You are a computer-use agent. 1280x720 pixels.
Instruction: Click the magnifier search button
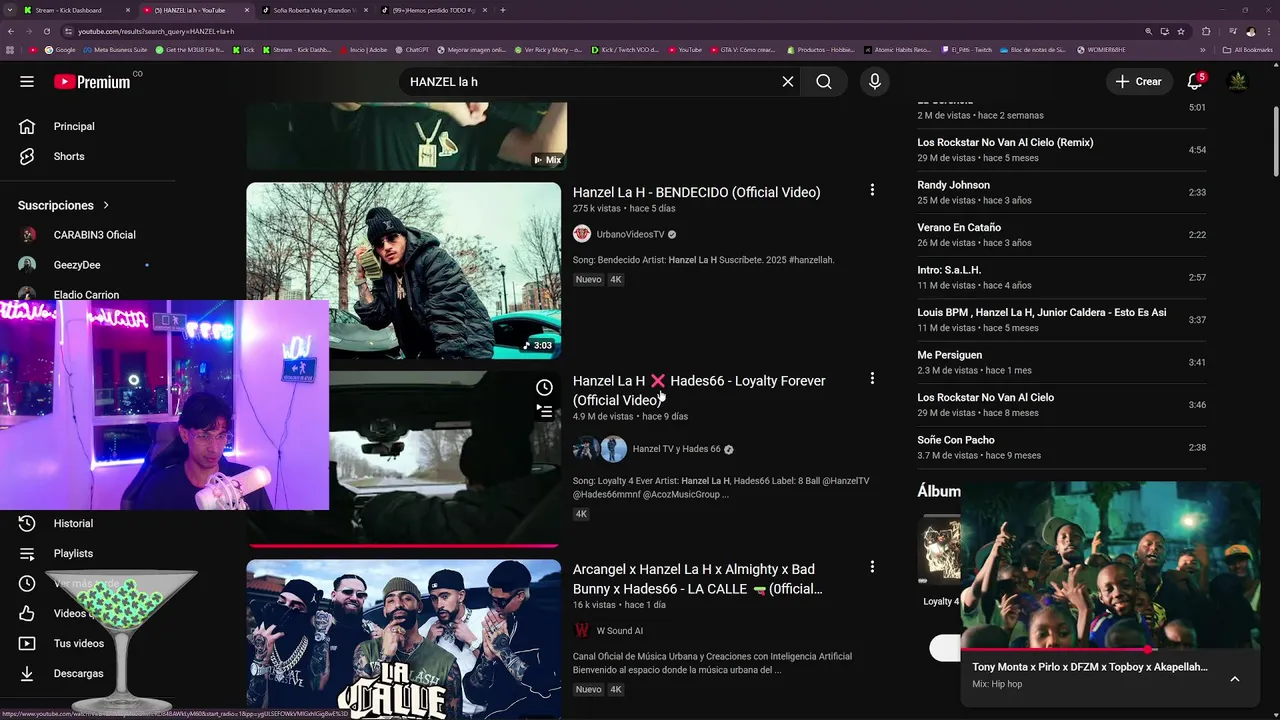click(824, 82)
